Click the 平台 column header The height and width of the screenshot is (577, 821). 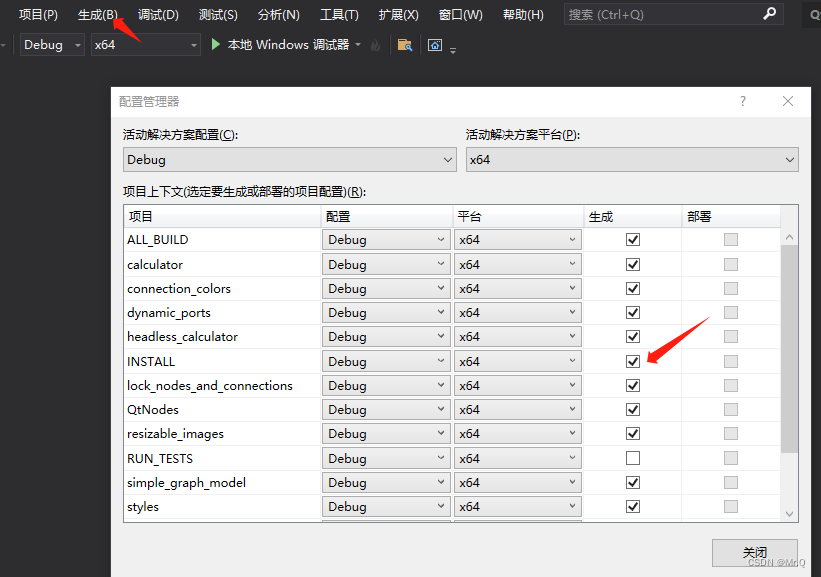click(x=518, y=216)
